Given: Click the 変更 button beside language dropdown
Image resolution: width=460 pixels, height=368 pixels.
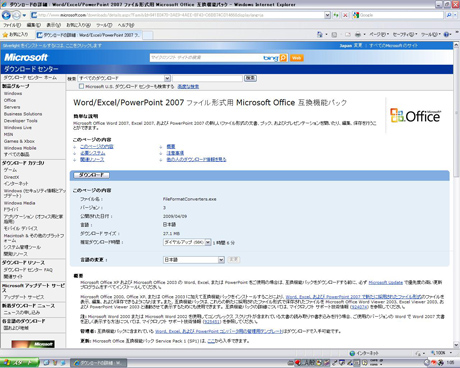Looking at the screenshot, I should pyautogui.click(x=234, y=259).
